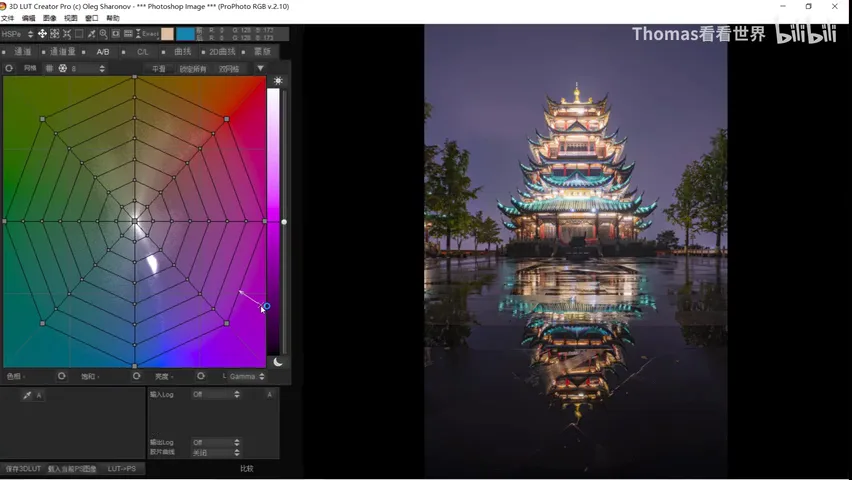Viewport: 852px width, 480px height.
Task: Reset brightness with 亮度 circular arrow icon
Action: pos(201,376)
